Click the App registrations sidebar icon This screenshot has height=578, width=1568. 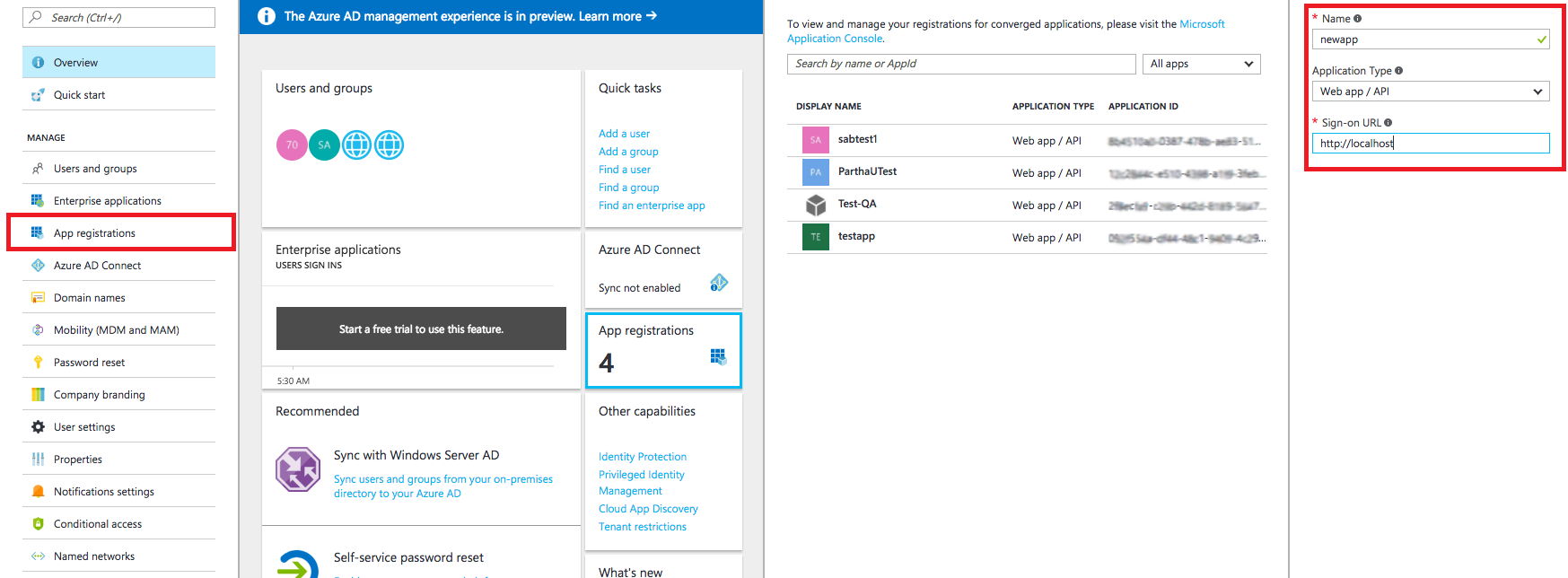click(x=38, y=233)
